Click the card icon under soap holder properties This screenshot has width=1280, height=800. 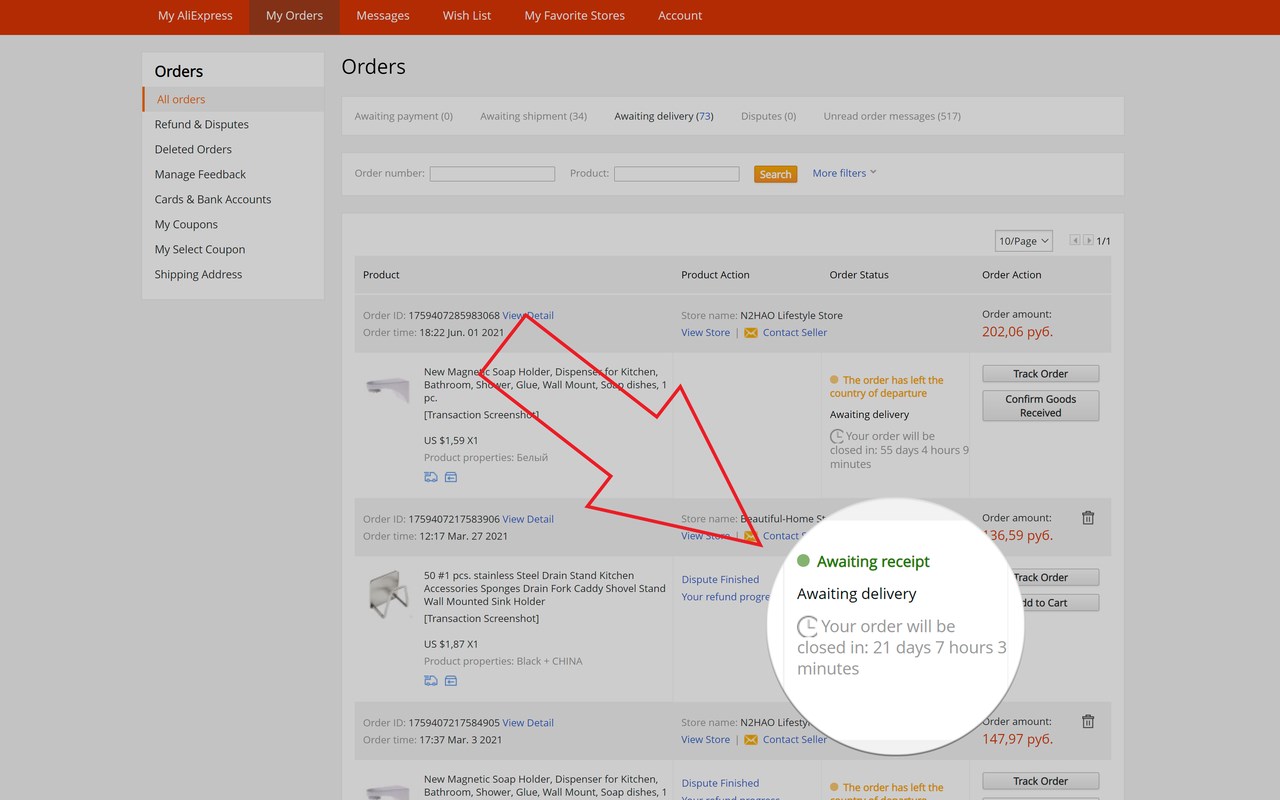point(451,477)
